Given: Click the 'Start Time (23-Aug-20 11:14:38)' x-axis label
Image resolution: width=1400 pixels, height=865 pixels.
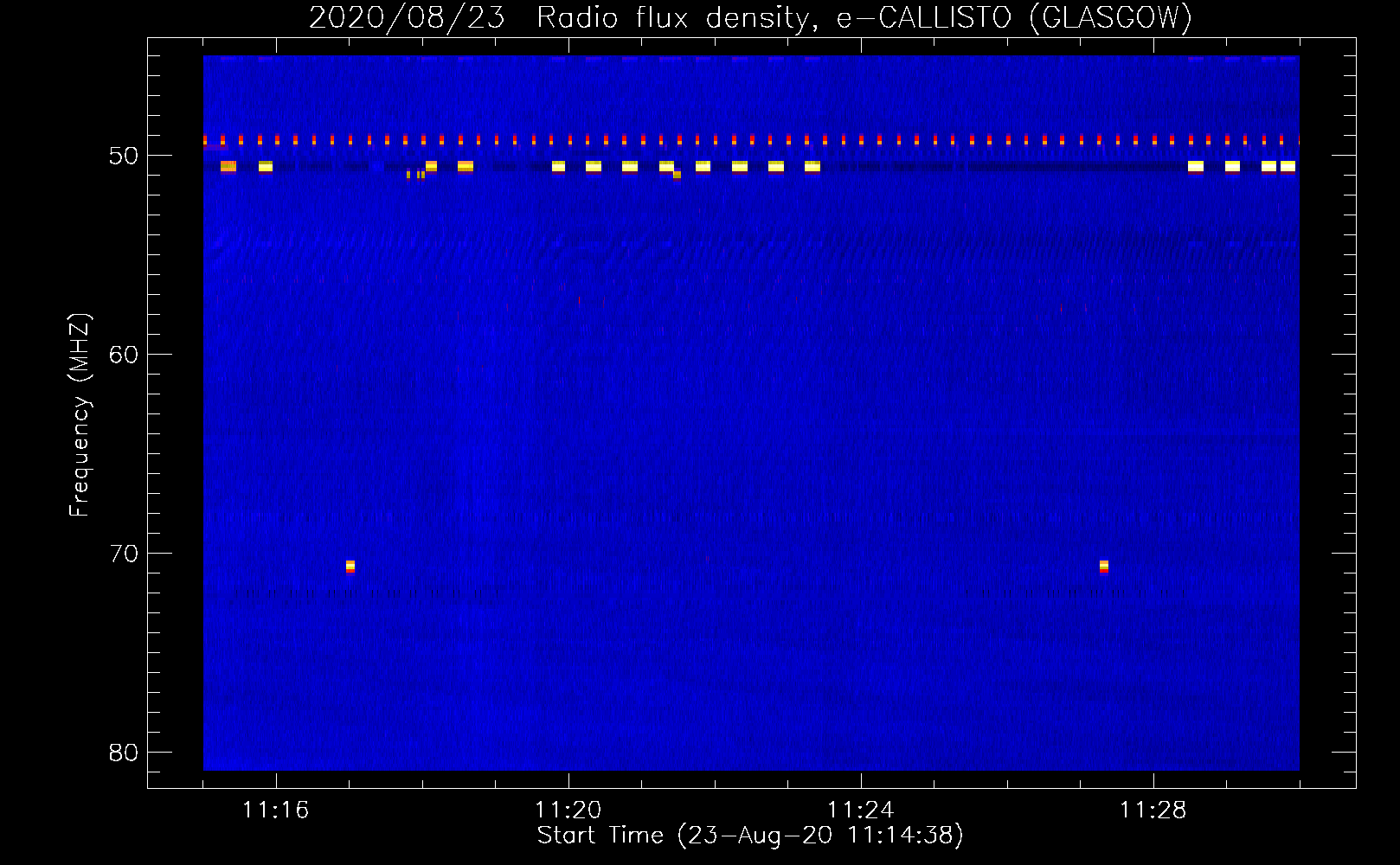Looking at the screenshot, I should coord(750,836).
